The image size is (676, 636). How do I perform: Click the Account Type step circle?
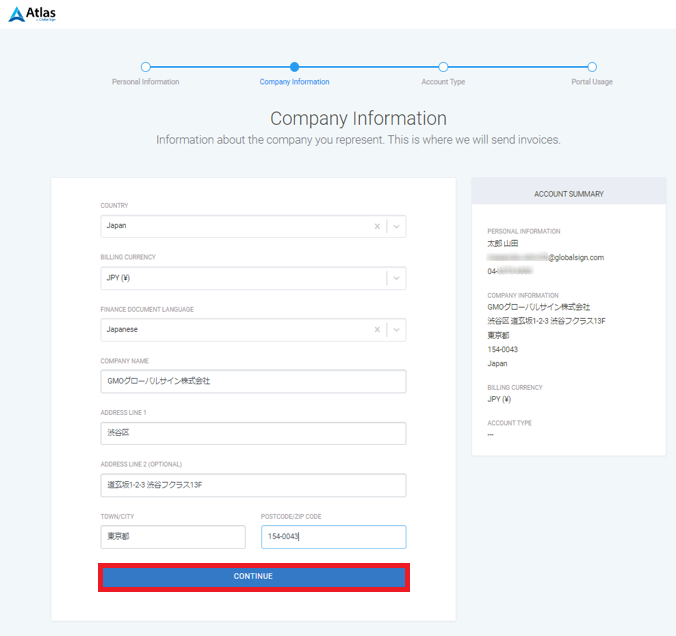coord(443,67)
